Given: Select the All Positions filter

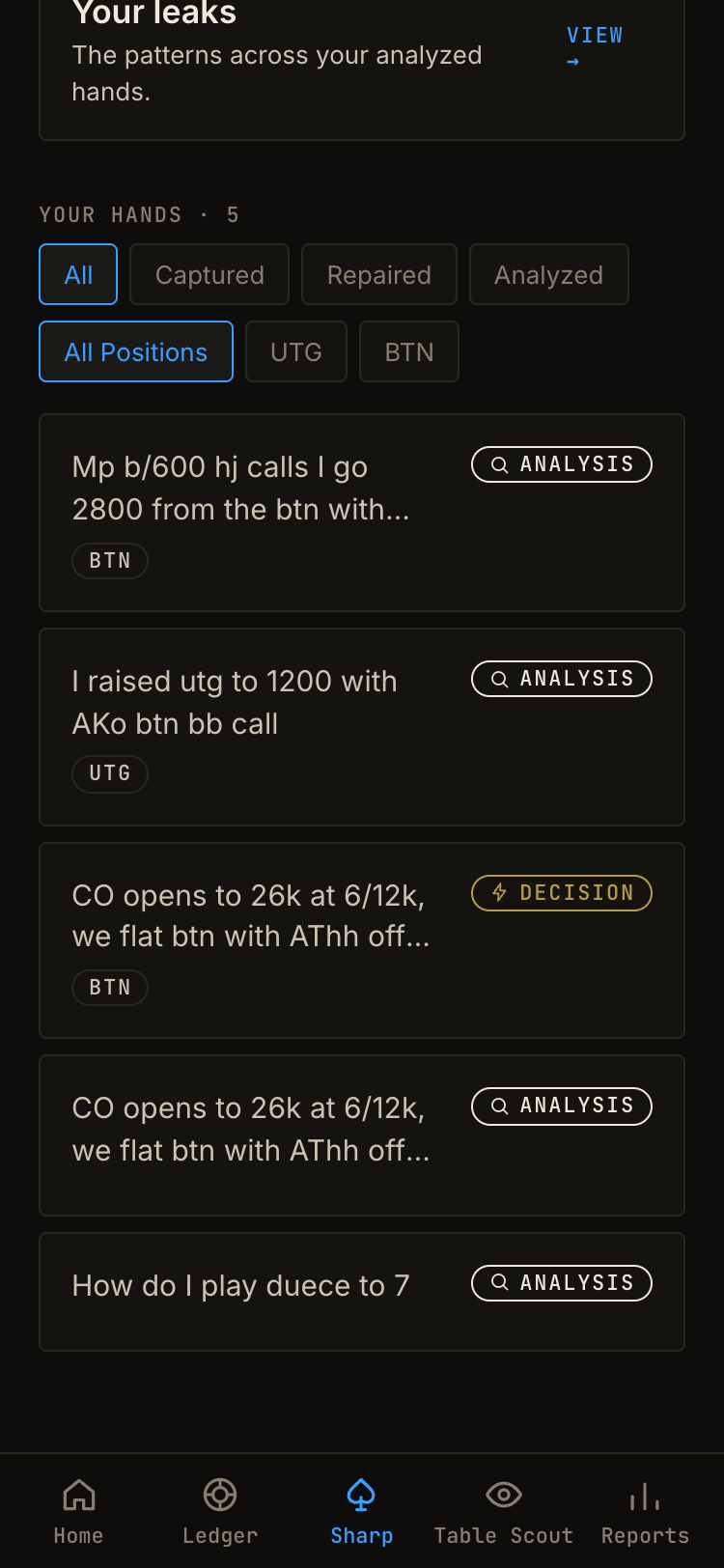Looking at the screenshot, I should coord(136,351).
